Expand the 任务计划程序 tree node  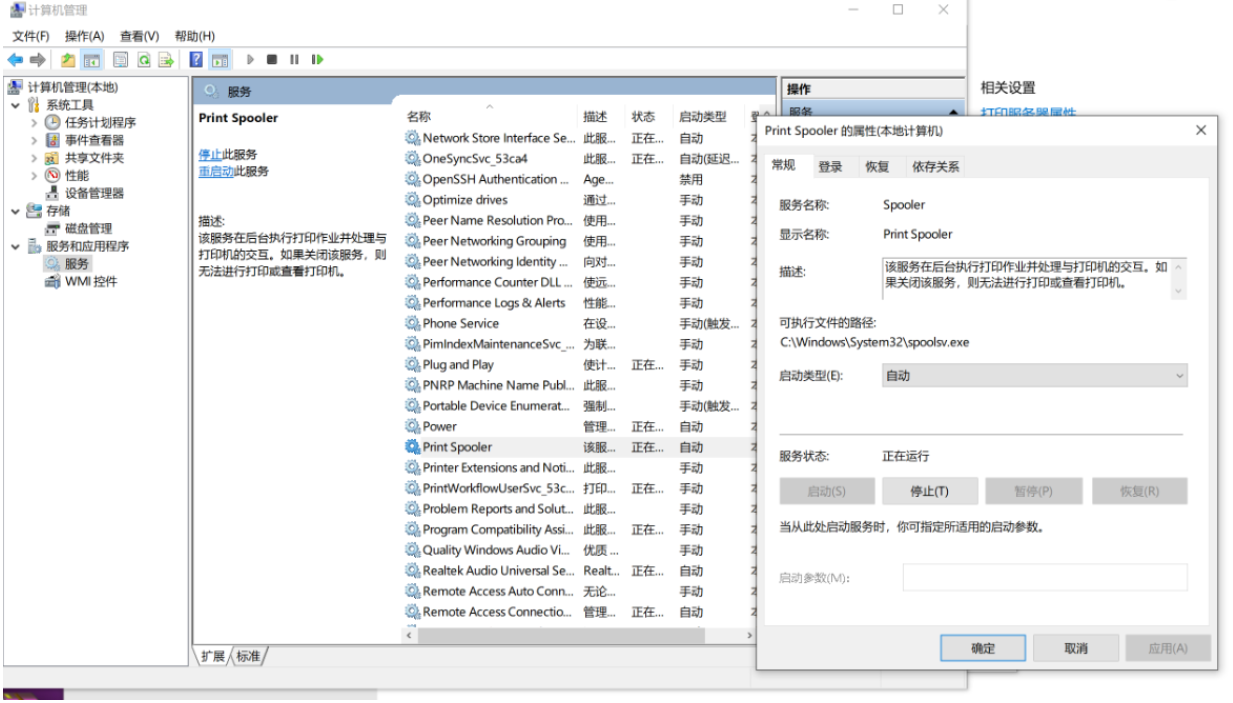pyautogui.click(x=34, y=123)
